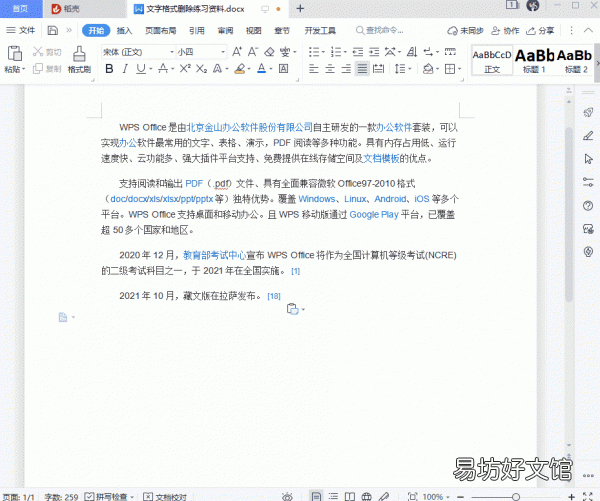
Task: Click the Save icon in quick access bar
Action: coord(52,30)
